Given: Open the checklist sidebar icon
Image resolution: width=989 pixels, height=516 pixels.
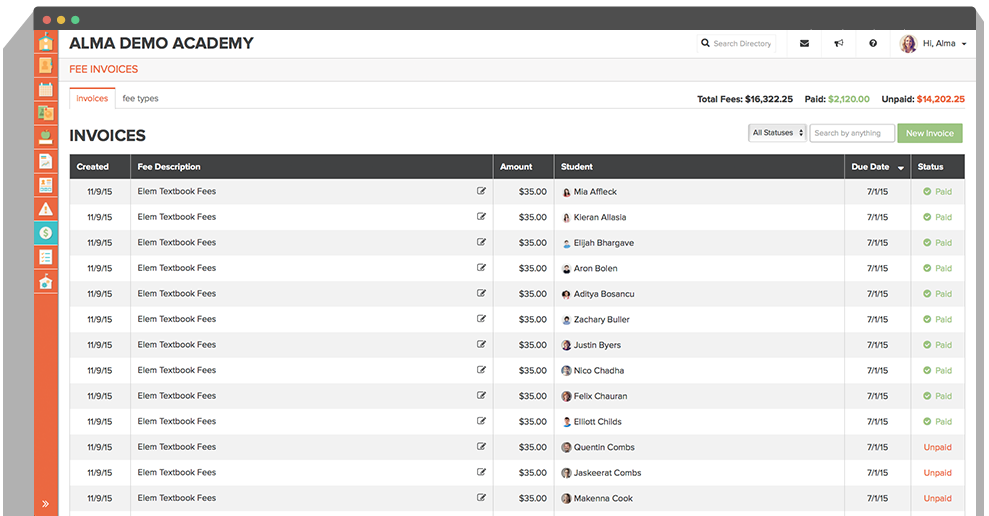Looking at the screenshot, I should 46,257.
